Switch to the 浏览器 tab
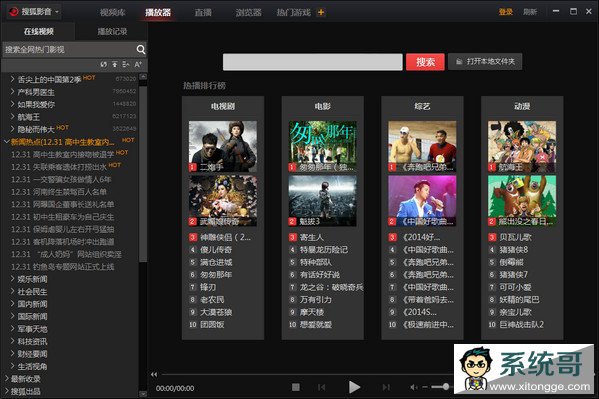Screen dimensions: 599x399 point(248,13)
